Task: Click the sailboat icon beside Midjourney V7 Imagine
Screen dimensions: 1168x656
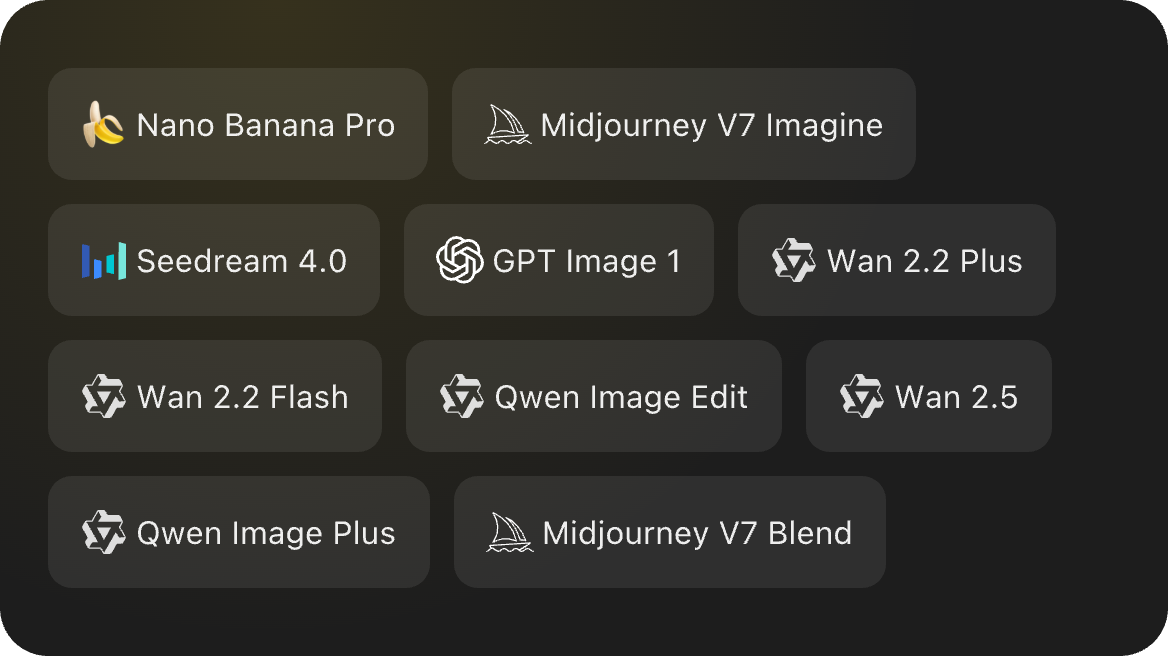Action: pyautogui.click(x=506, y=124)
